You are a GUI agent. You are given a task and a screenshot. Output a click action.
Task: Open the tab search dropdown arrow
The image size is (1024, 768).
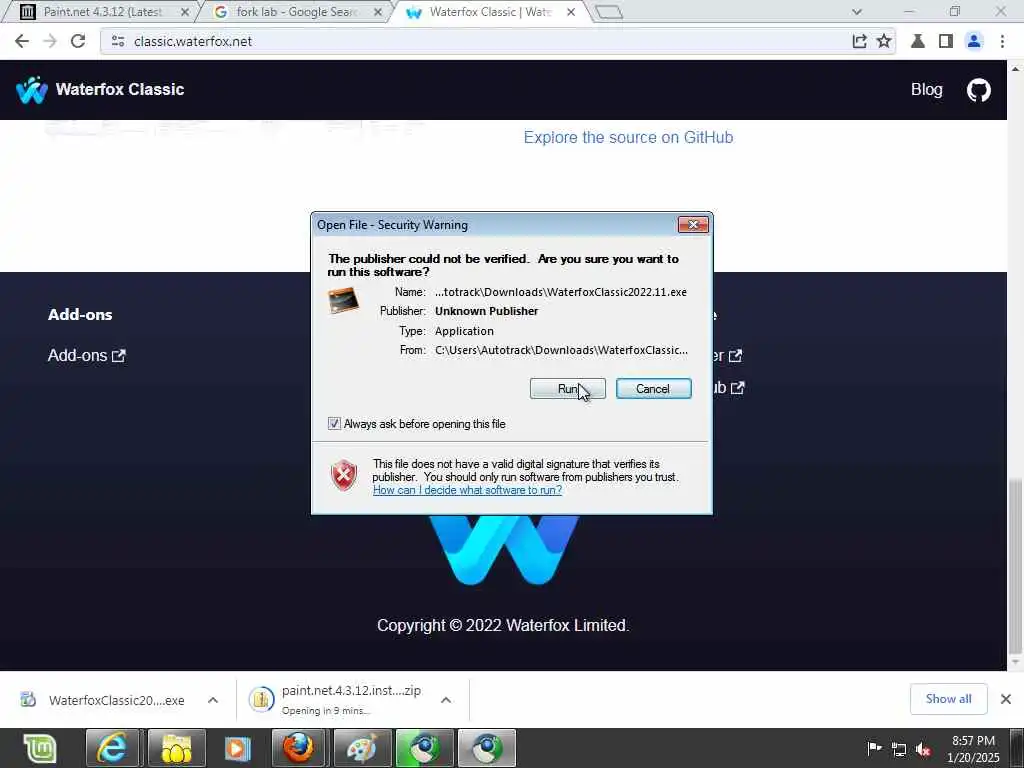857,12
